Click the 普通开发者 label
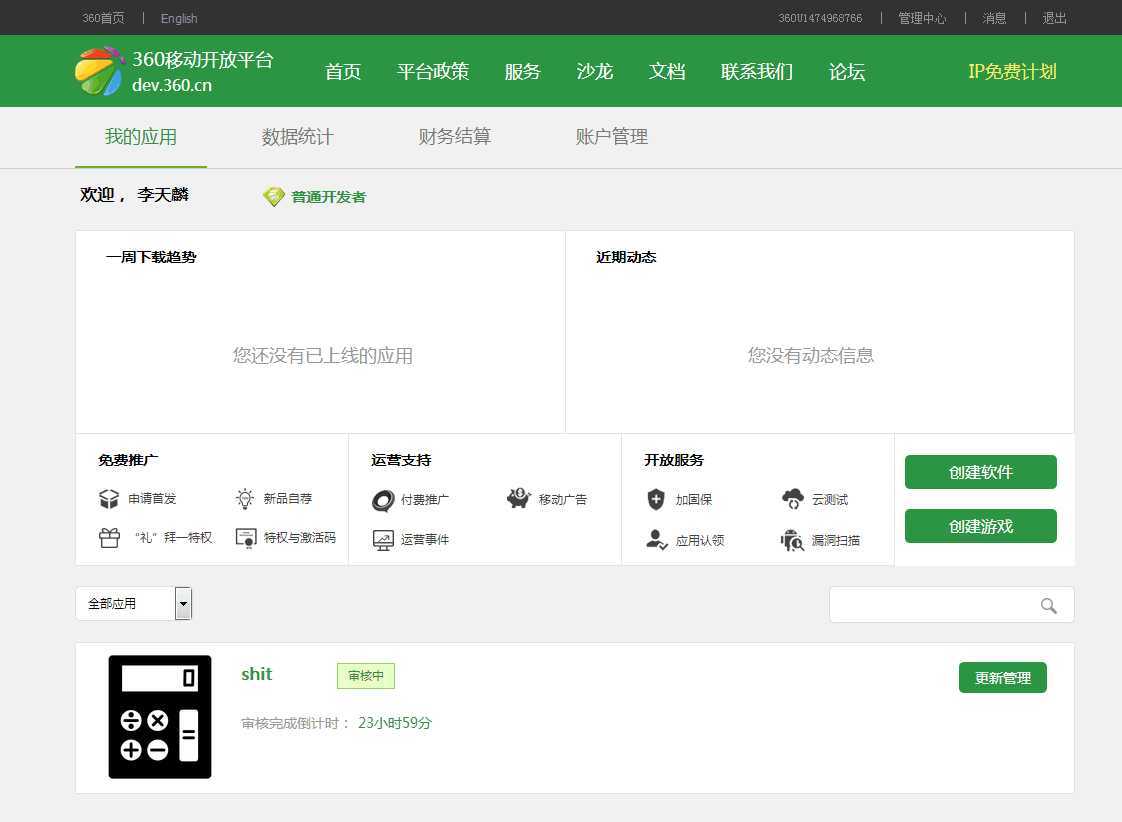 [328, 197]
